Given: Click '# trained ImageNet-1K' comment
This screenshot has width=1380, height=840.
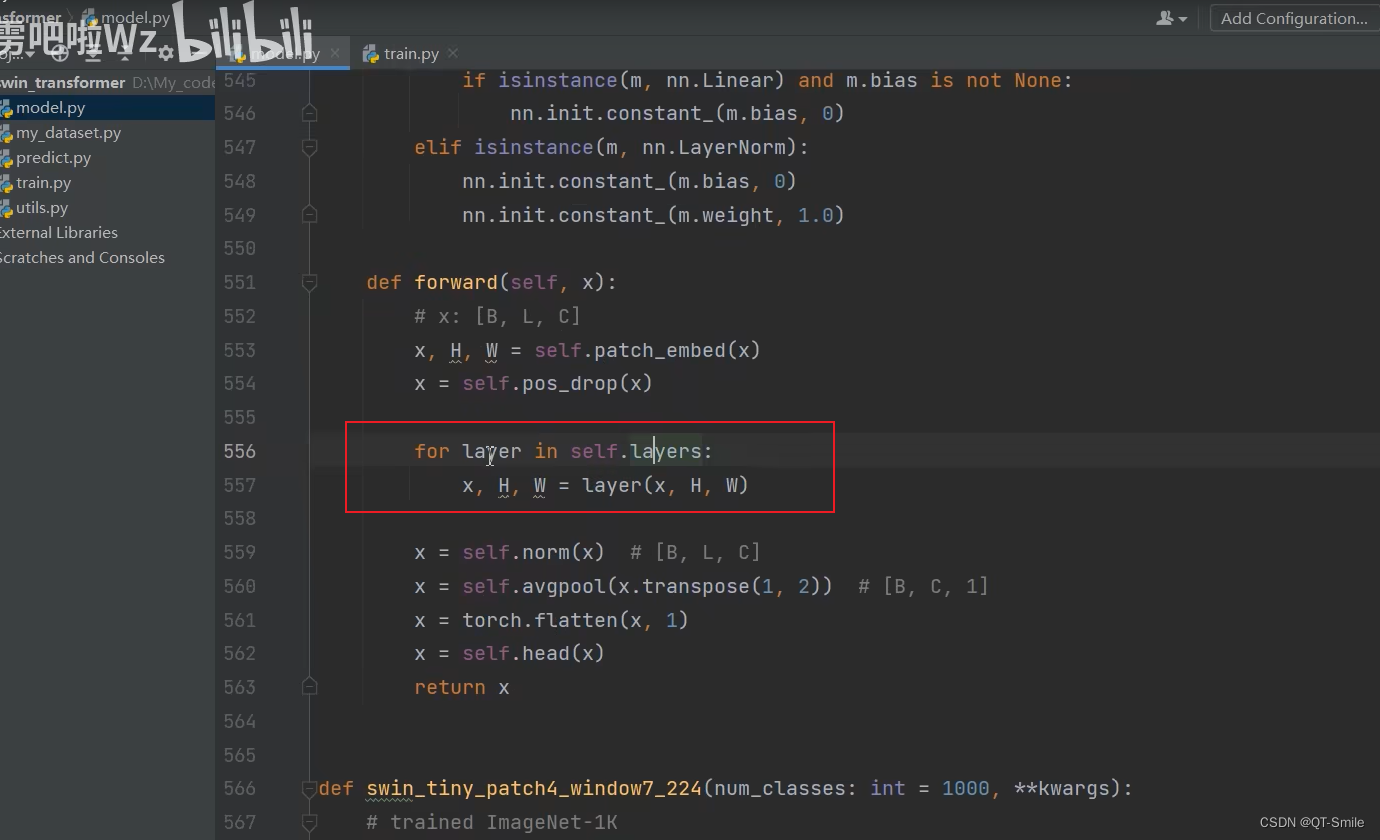Looking at the screenshot, I should (492, 822).
